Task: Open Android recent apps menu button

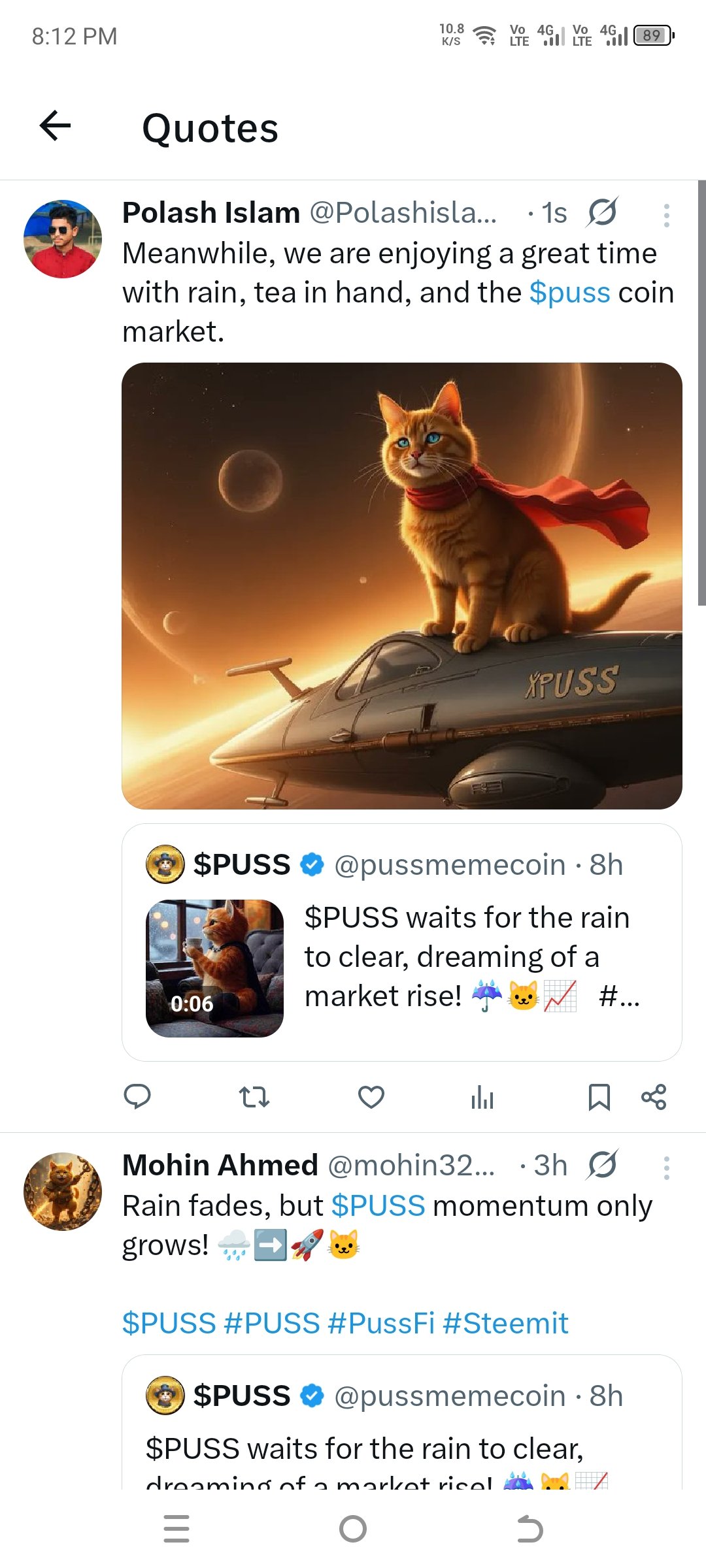Action: pos(176,1529)
